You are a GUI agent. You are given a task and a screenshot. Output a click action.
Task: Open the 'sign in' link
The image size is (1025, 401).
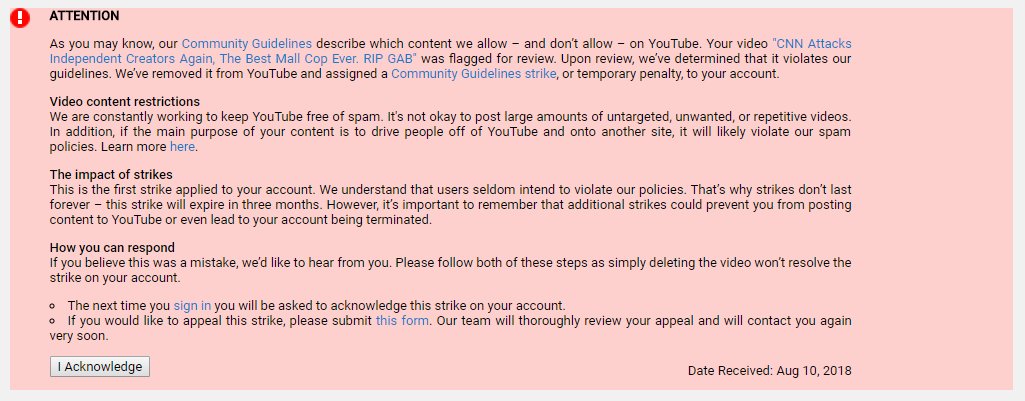[192, 305]
